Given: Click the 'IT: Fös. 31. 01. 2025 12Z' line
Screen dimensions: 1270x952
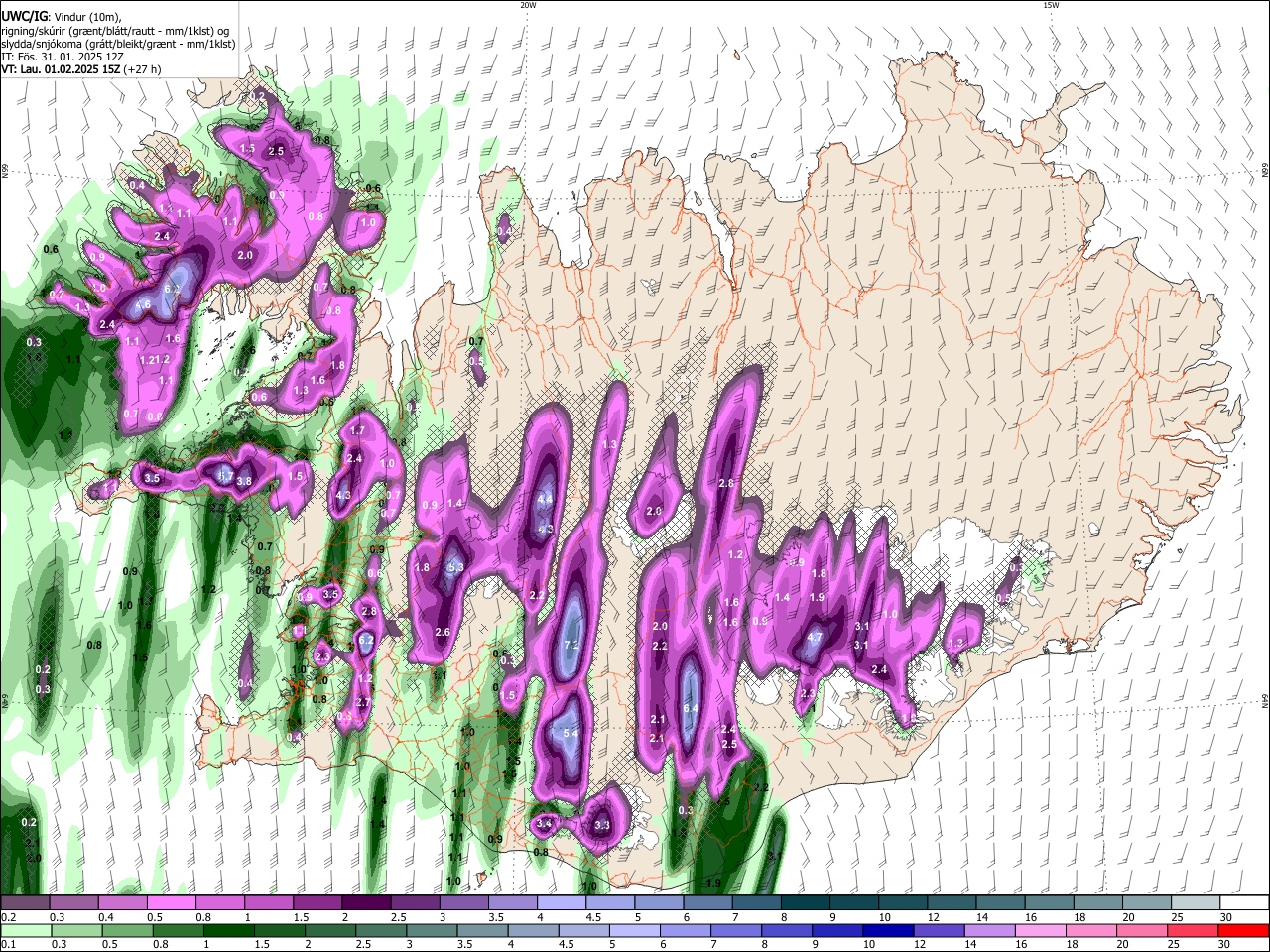Looking at the screenshot, I should point(62,57).
